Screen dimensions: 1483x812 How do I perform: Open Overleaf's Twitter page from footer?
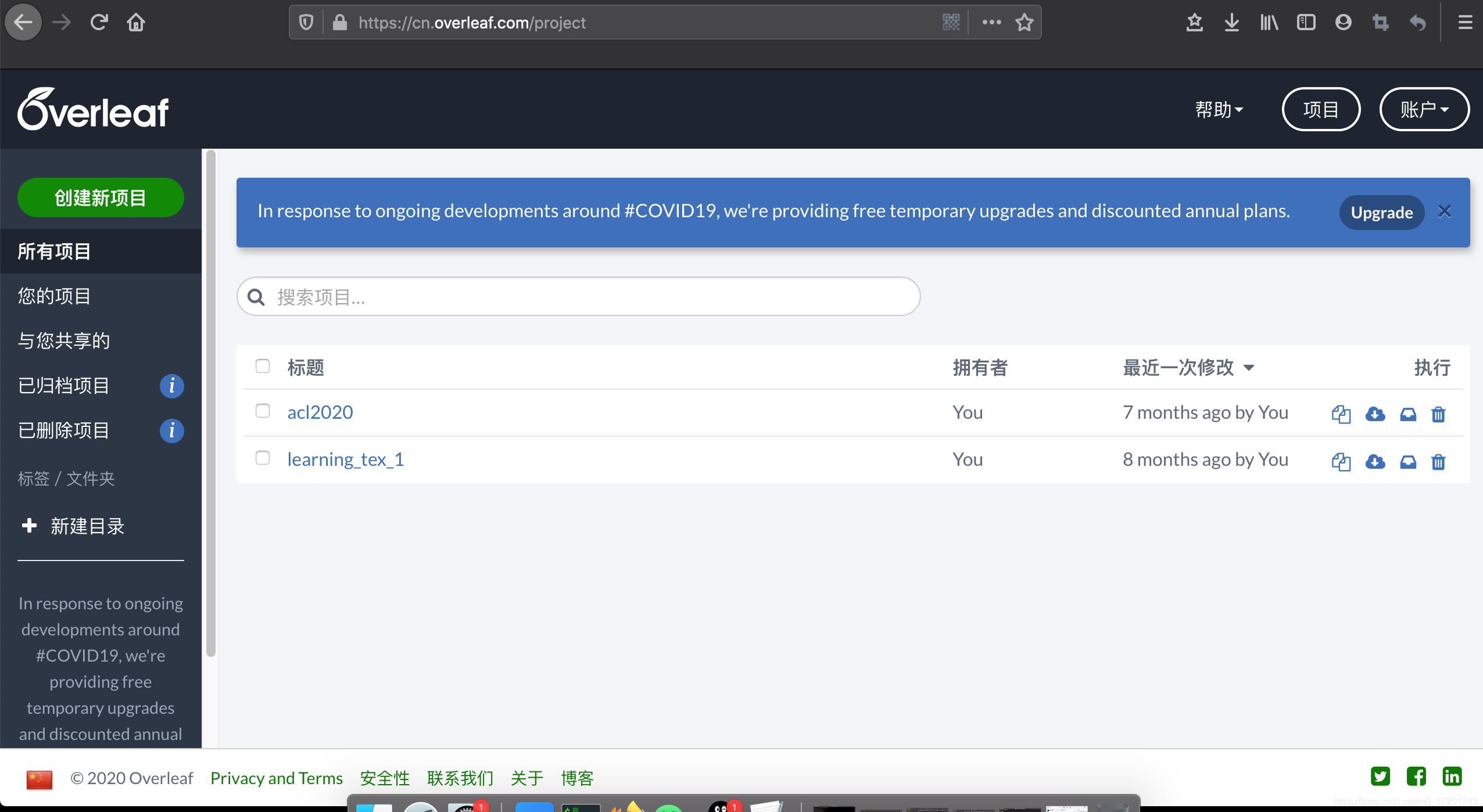point(1380,777)
